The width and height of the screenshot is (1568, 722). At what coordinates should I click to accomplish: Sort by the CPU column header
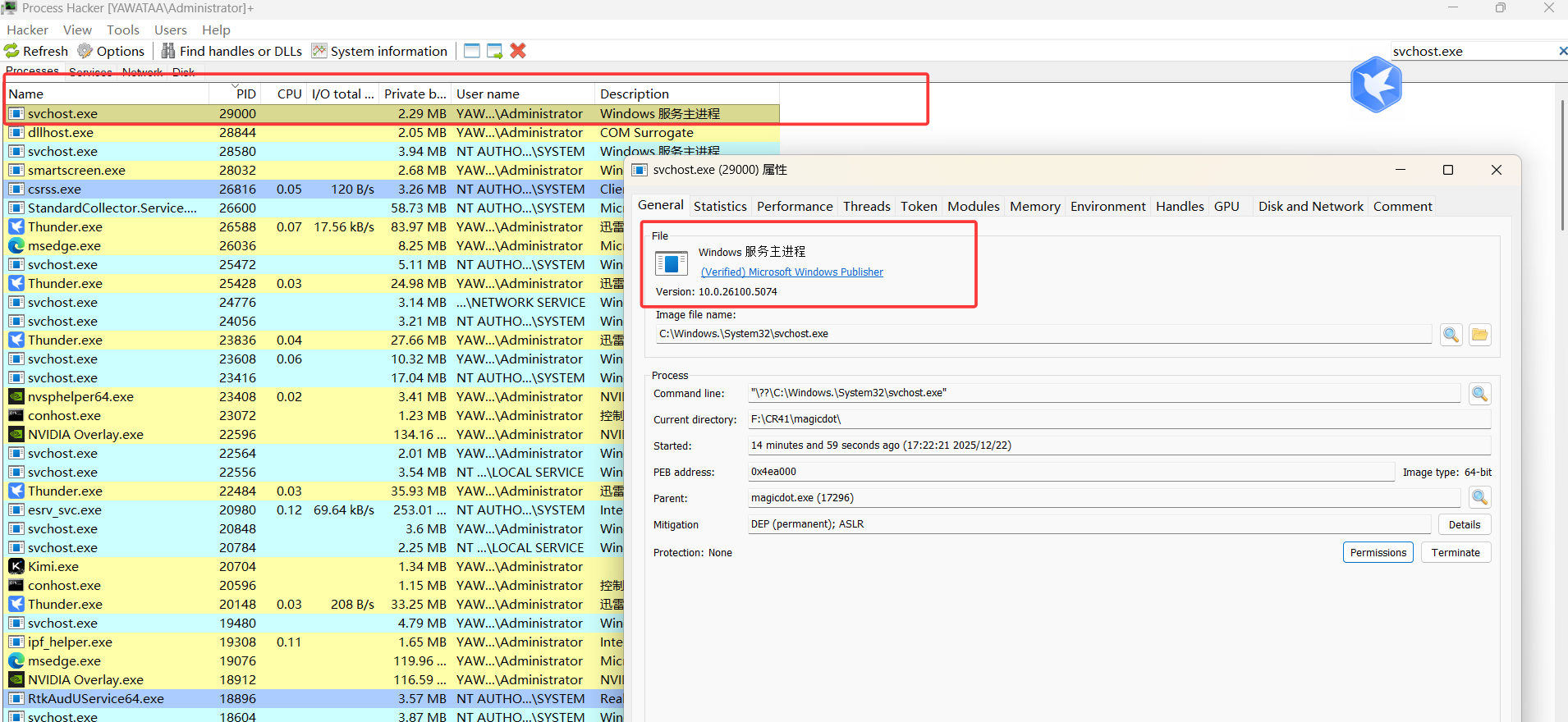click(283, 94)
